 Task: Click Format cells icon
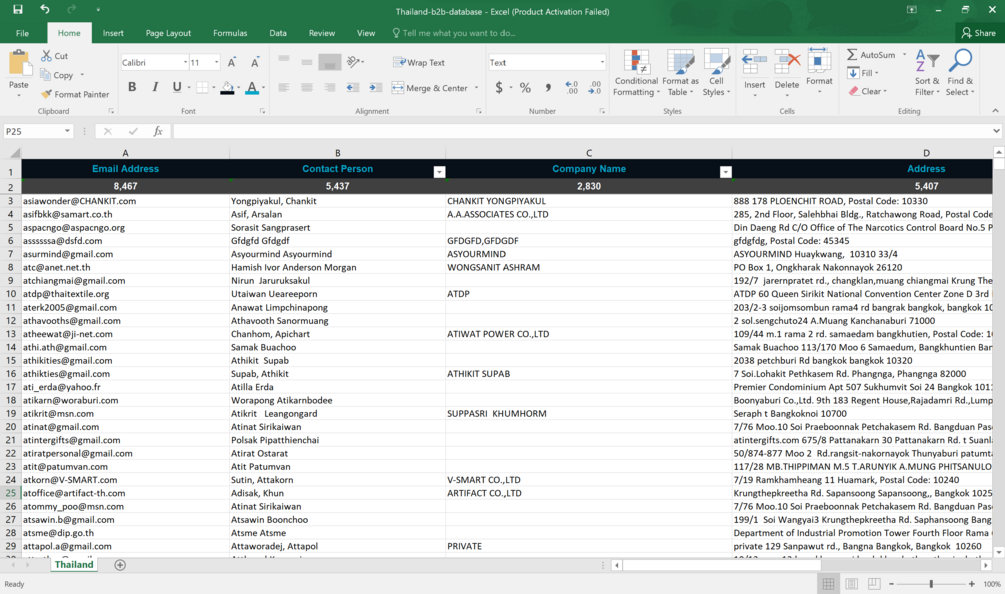click(819, 60)
